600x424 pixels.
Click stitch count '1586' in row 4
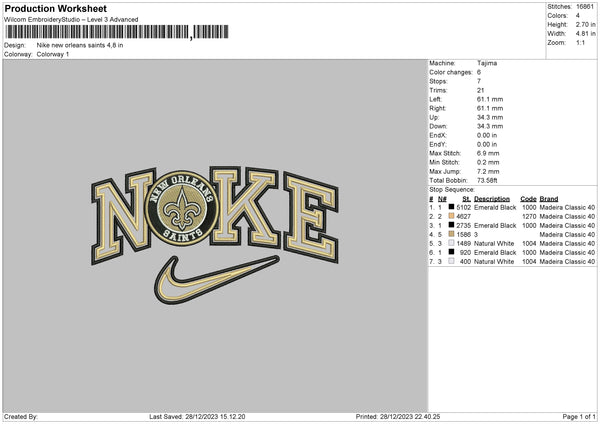[x=463, y=234]
